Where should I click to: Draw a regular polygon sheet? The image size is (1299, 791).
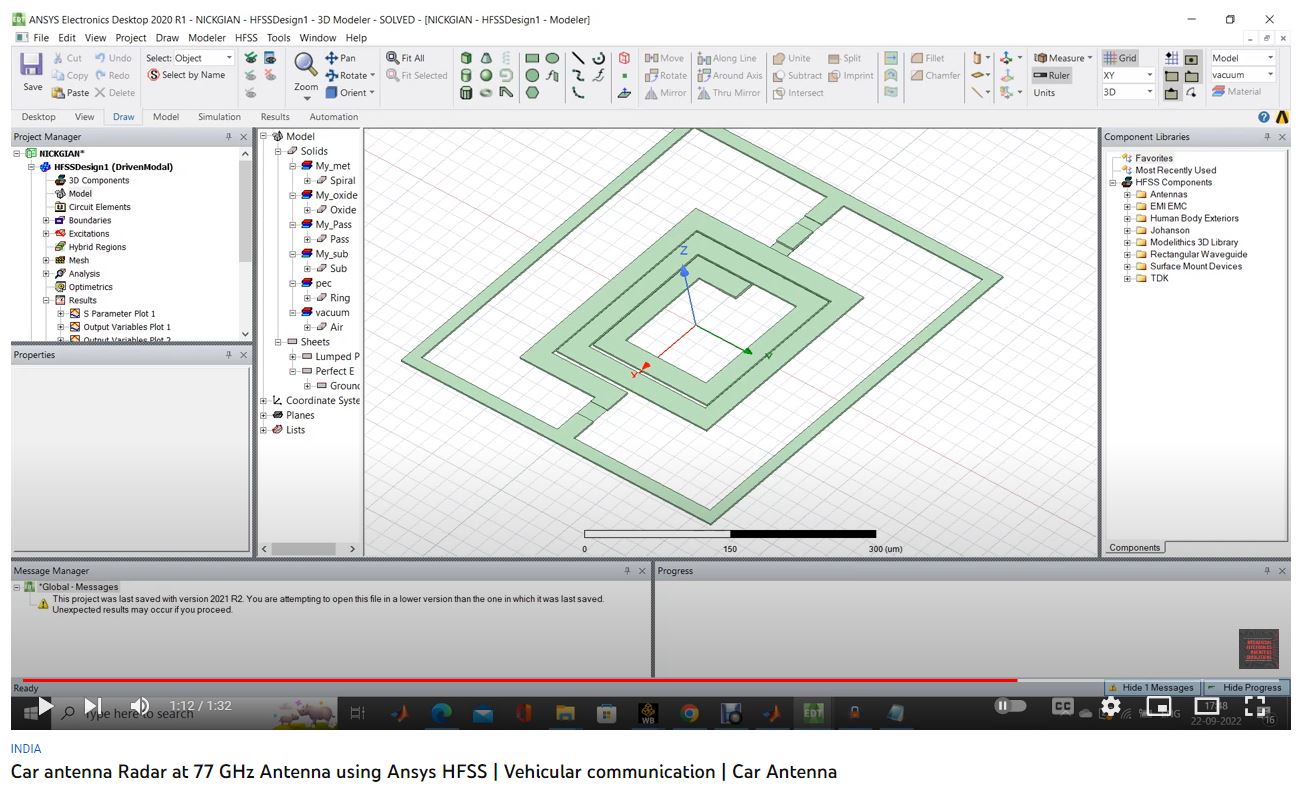tap(532, 93)
